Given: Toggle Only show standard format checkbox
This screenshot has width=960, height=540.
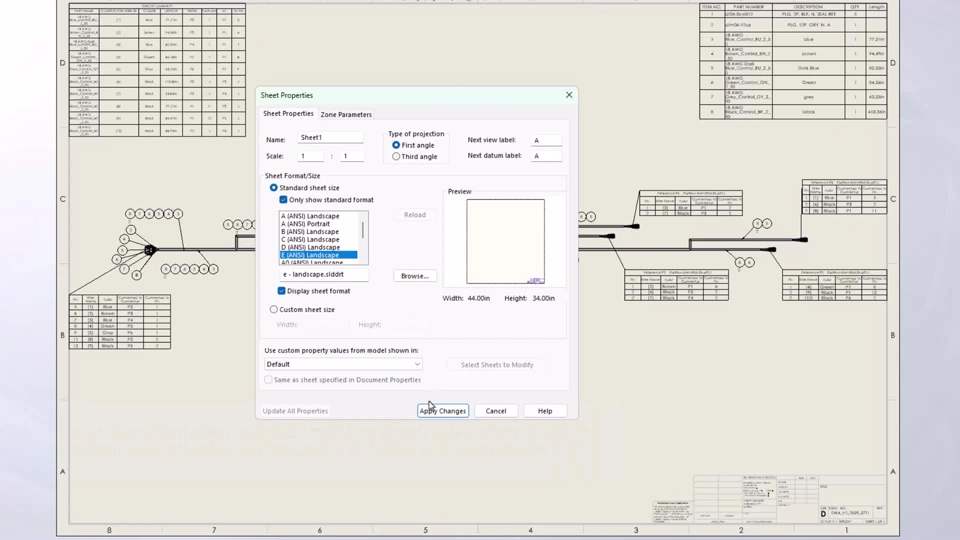Looking at the screenshot, I should [x=283, y=200].
